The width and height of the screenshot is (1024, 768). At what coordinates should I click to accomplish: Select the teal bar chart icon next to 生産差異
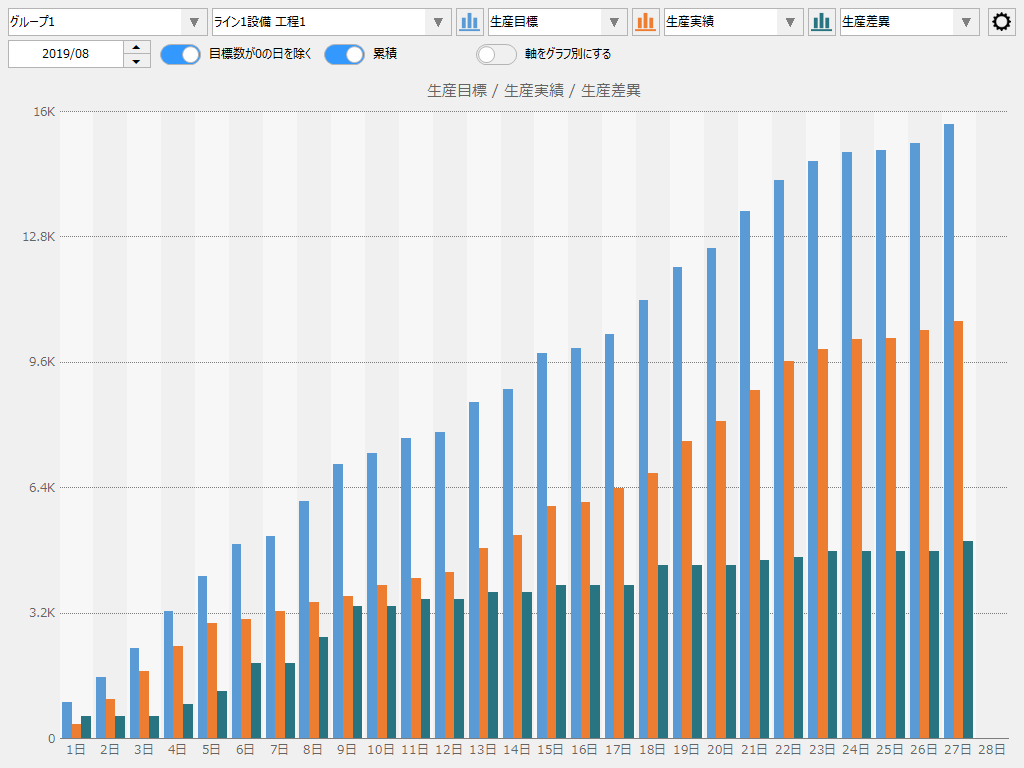pyautogui.click(x=821, y=21)
